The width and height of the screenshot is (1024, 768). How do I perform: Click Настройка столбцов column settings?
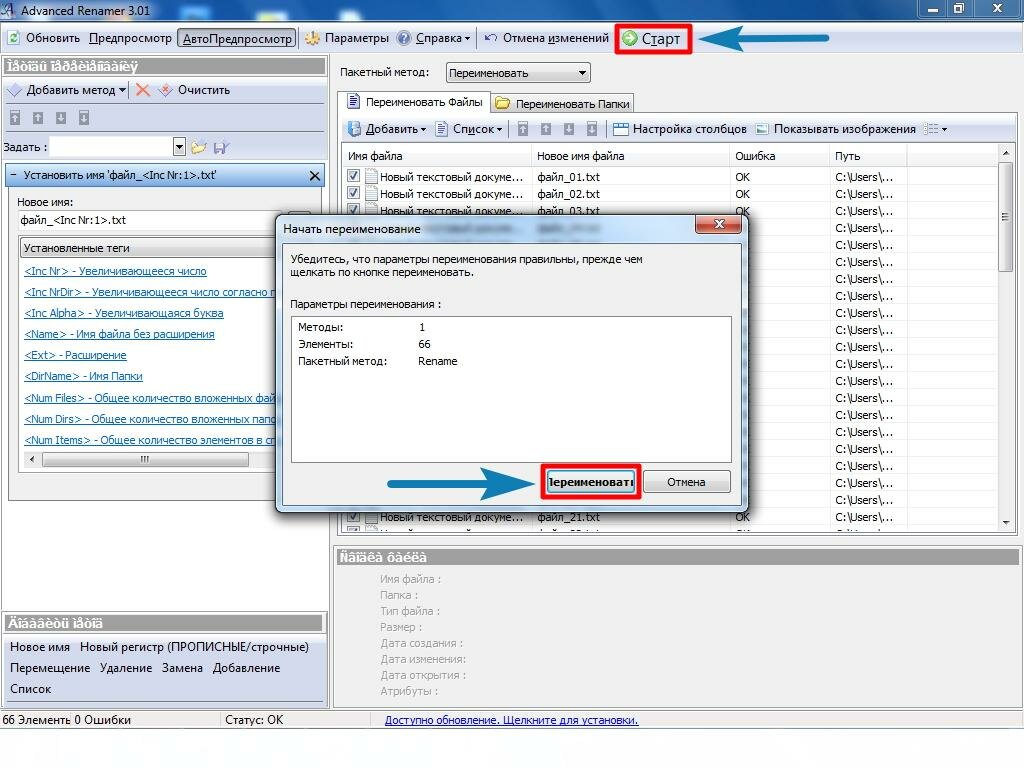(x=679, y=129)
